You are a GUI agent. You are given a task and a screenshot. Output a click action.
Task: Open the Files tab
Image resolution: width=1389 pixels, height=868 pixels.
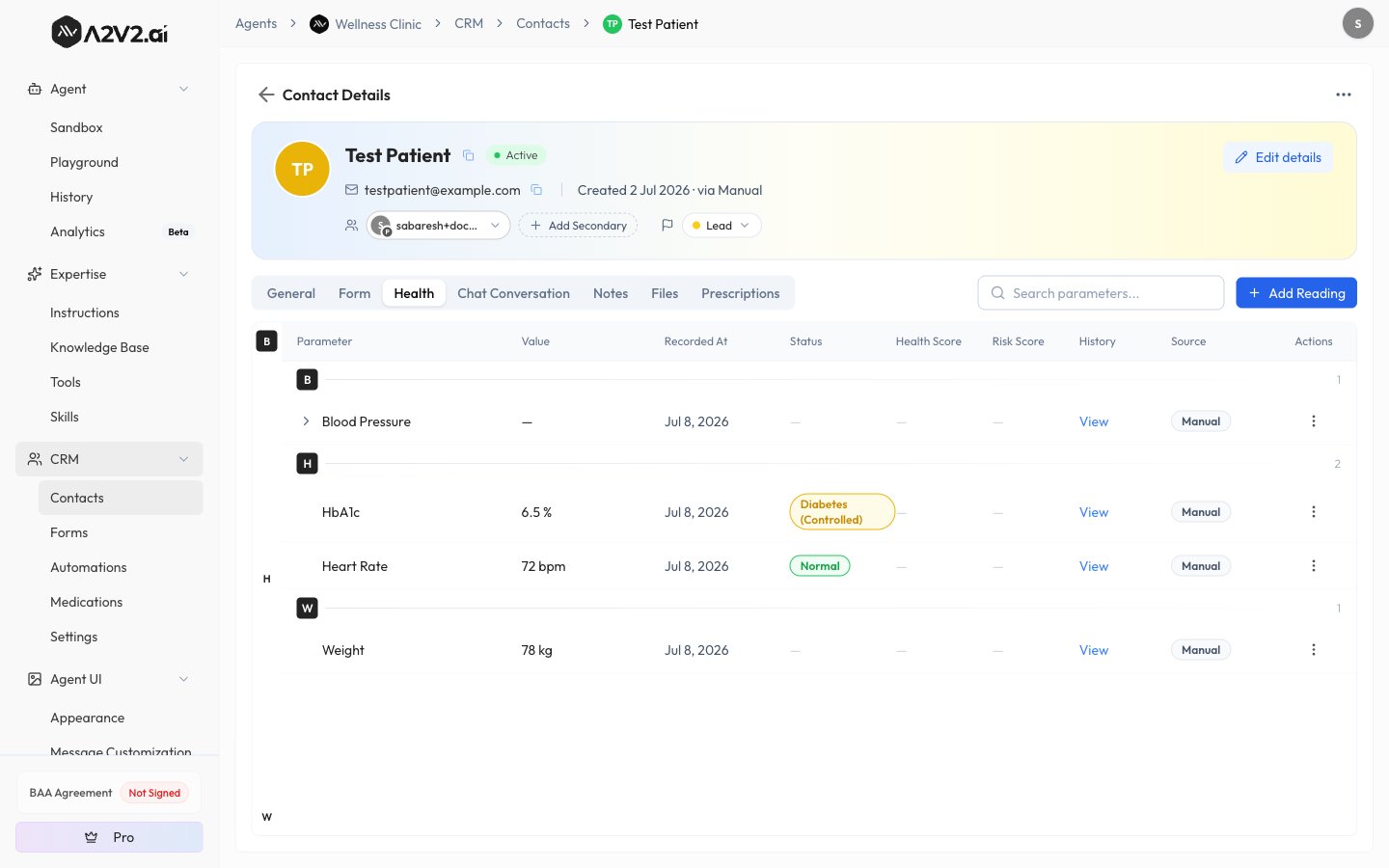(665, 293)
